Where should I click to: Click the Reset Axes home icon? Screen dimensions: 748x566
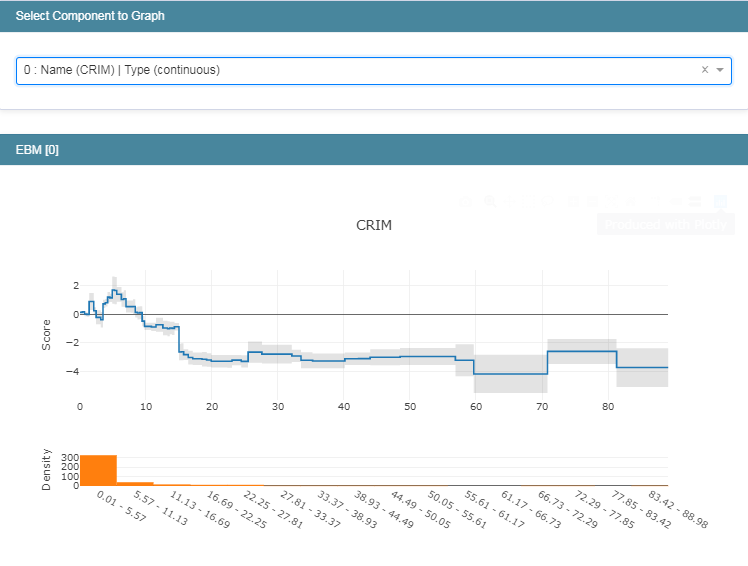[630, 201]
